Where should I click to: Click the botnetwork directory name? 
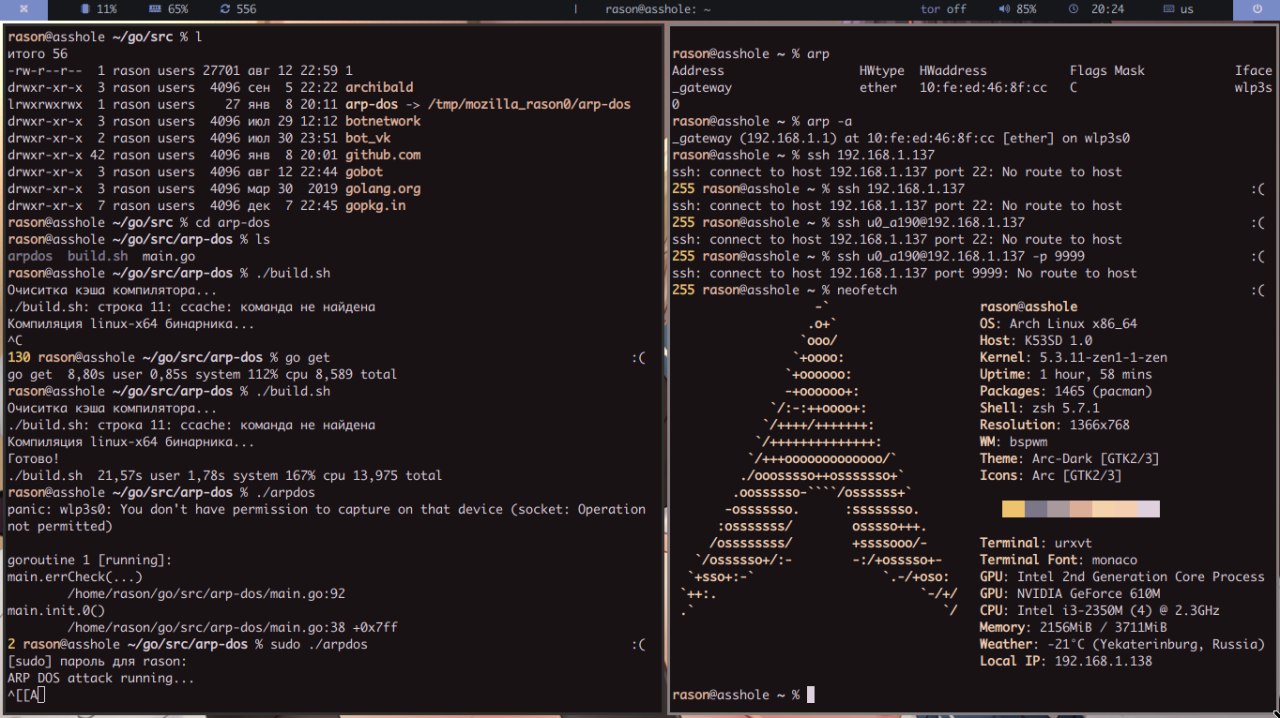[x=383, y=121]
